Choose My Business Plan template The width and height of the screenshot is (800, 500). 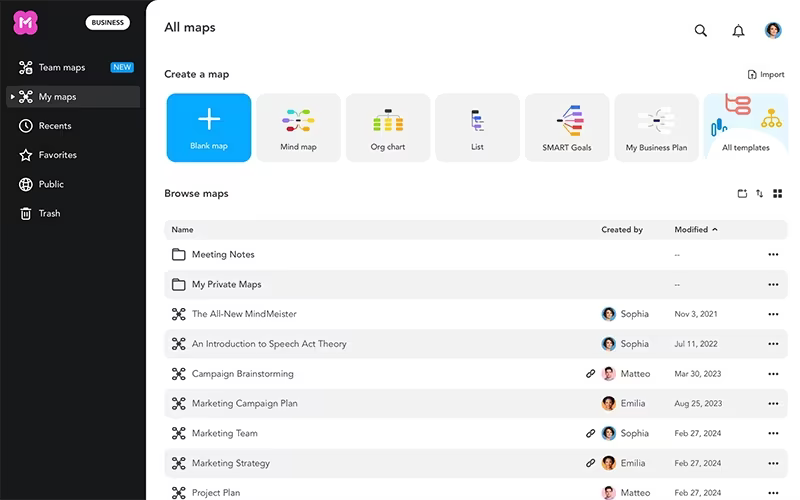pos(656,128)
